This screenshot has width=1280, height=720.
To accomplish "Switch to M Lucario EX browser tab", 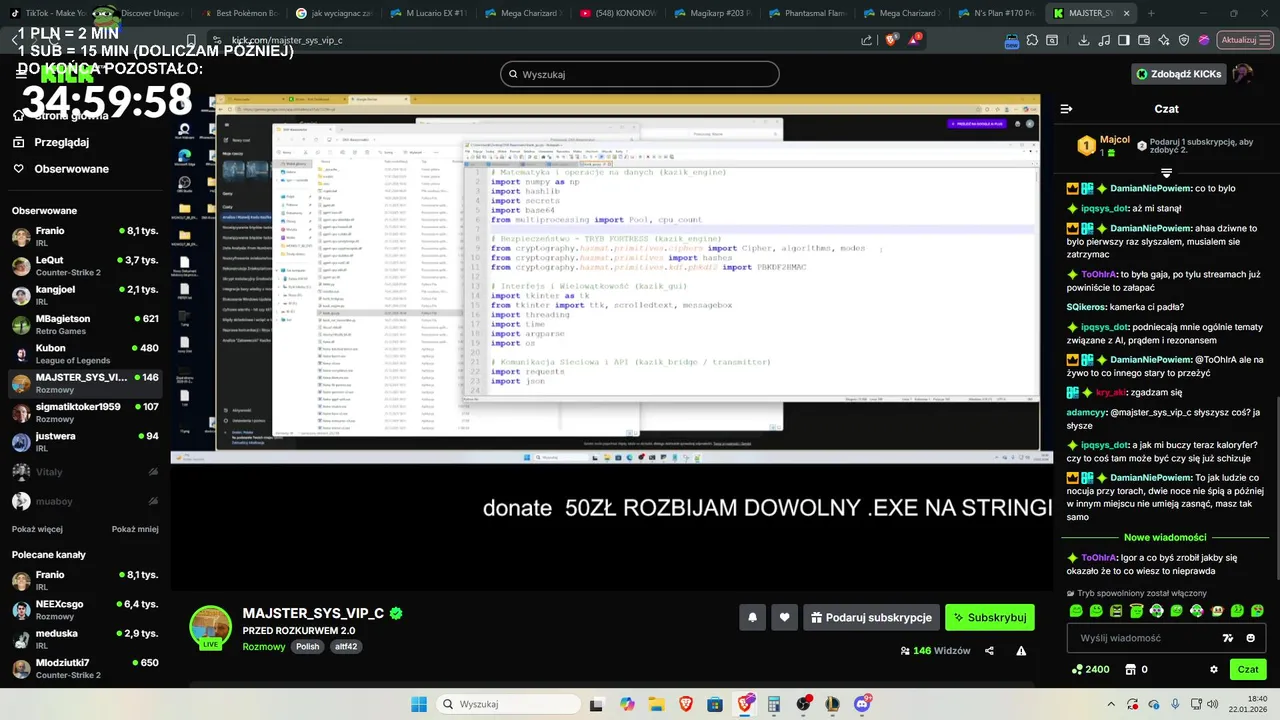I will tap(431, 13).
